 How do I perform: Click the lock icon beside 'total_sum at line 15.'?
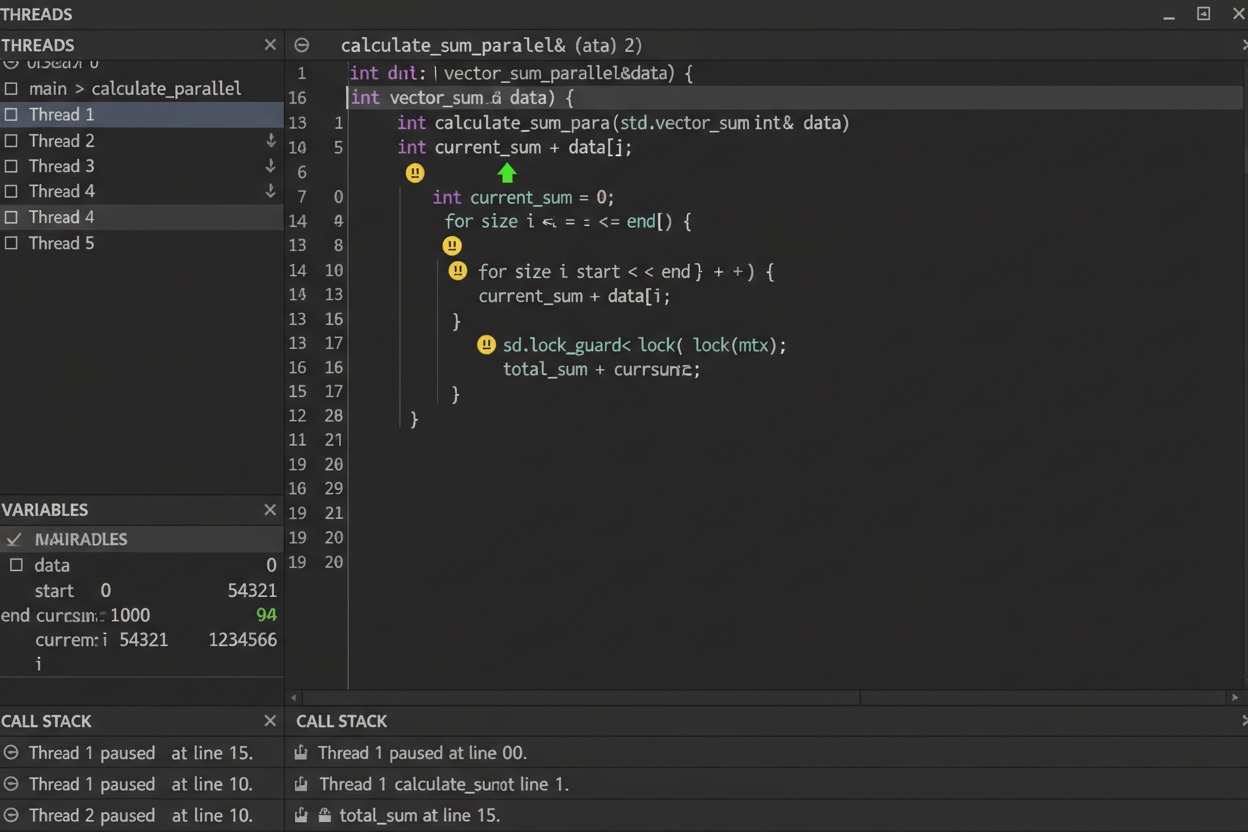(x=325, y=815)
